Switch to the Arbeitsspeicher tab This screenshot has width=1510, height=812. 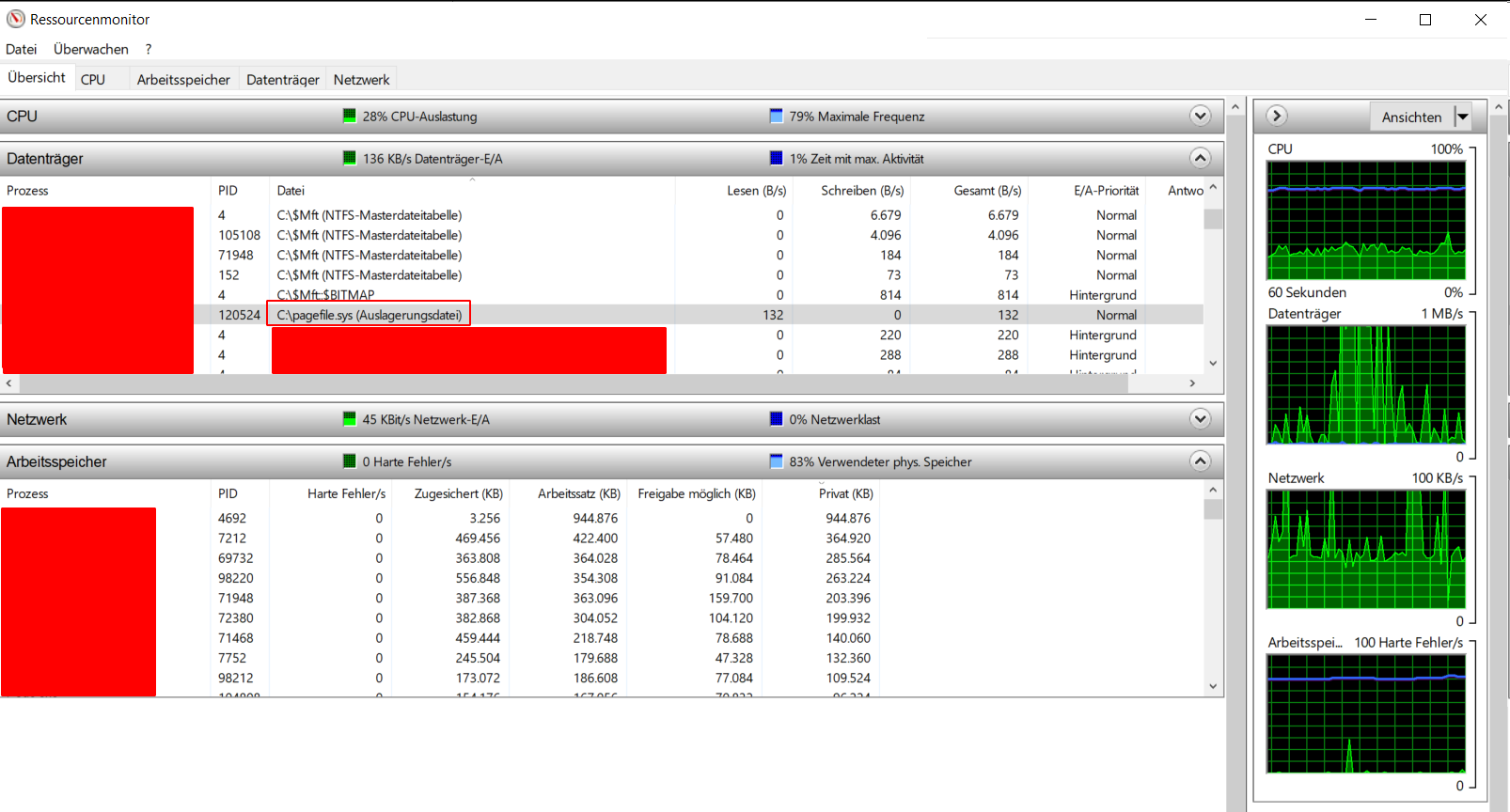point(183,80)
